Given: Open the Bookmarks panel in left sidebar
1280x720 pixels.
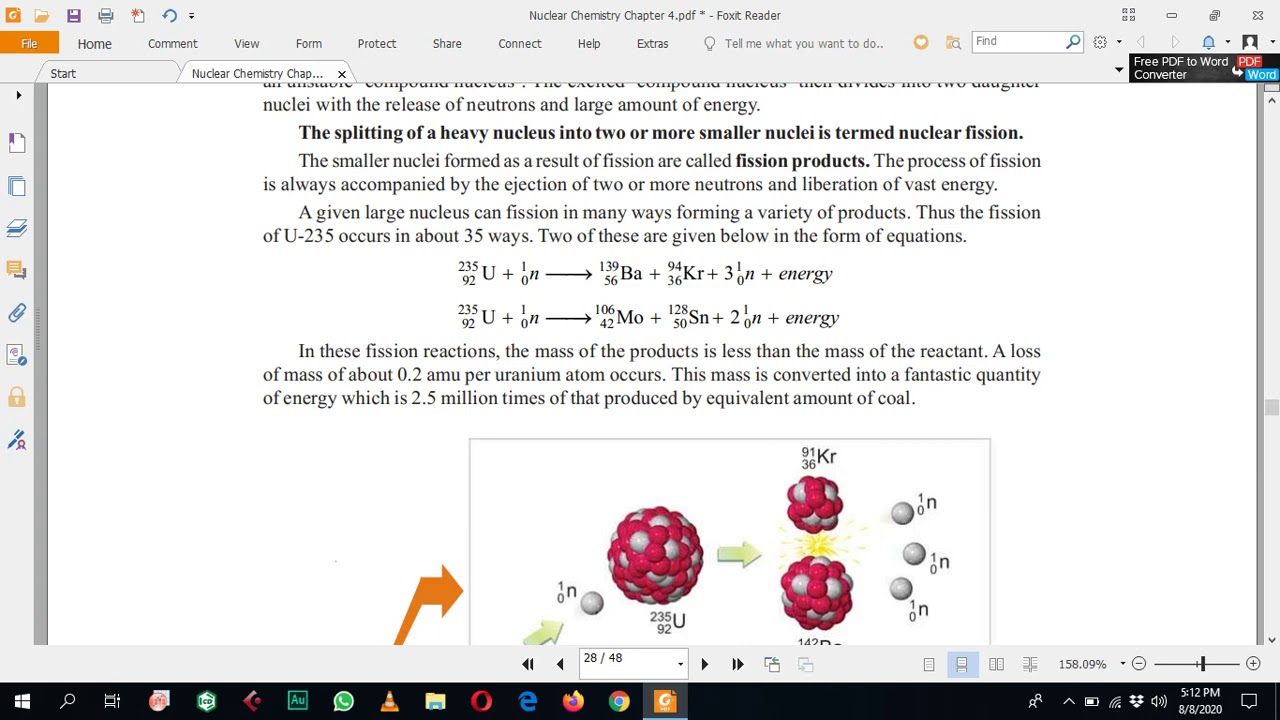Looking at the screenshot, I should 17,143.
